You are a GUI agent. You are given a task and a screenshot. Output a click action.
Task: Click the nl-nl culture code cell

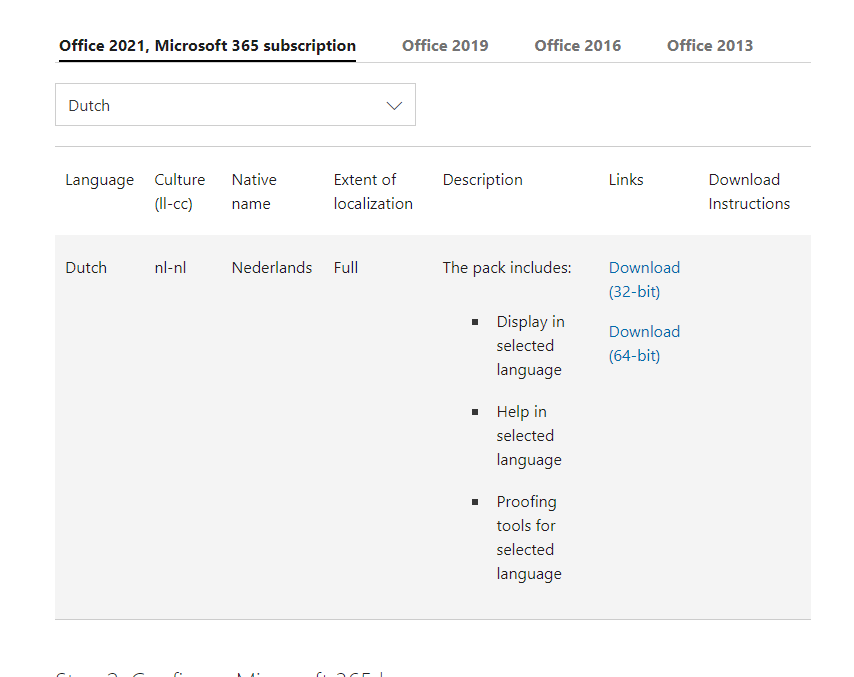point(170,268)
